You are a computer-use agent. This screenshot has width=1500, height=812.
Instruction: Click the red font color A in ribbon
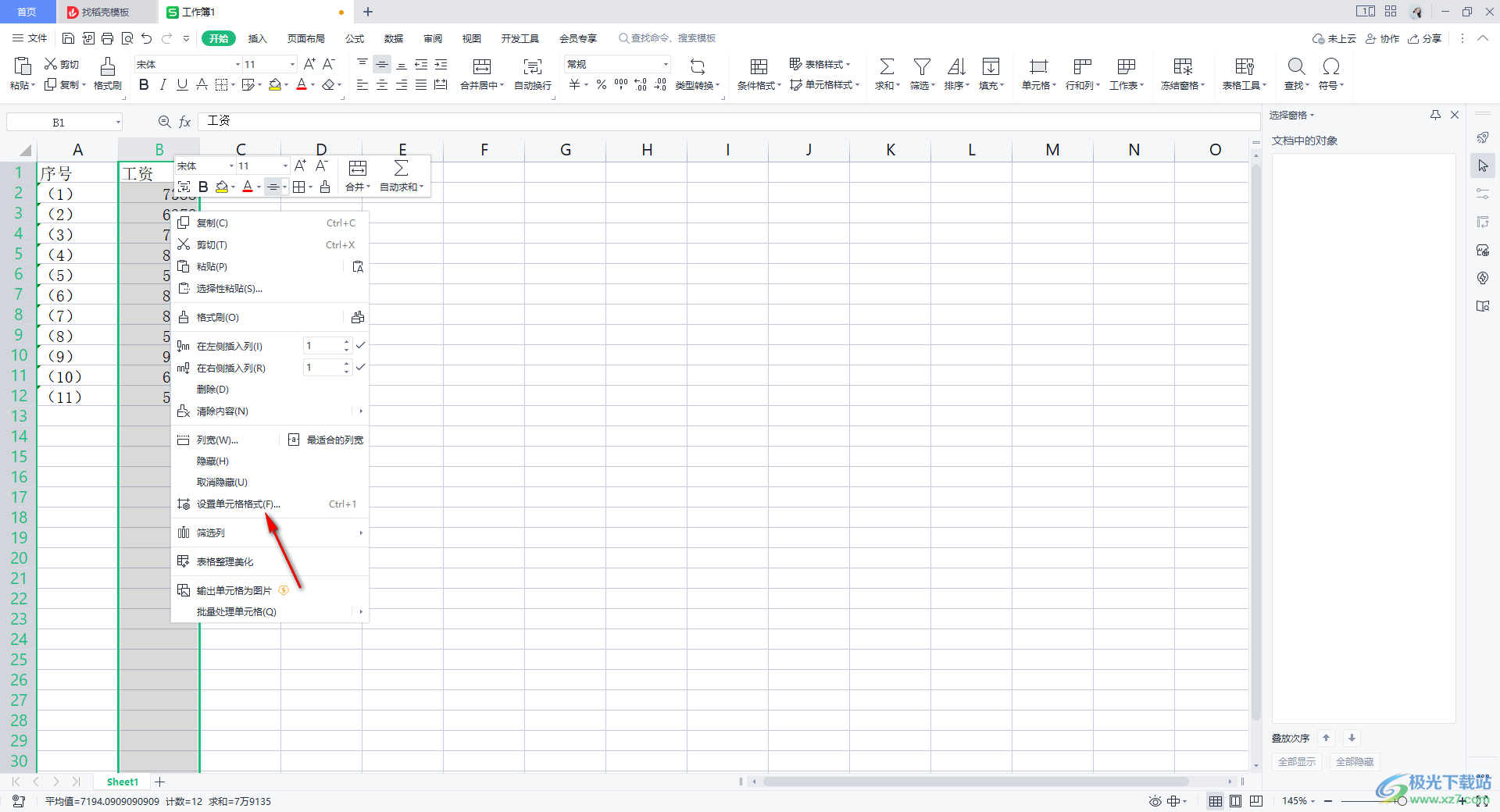coord(302,84)
